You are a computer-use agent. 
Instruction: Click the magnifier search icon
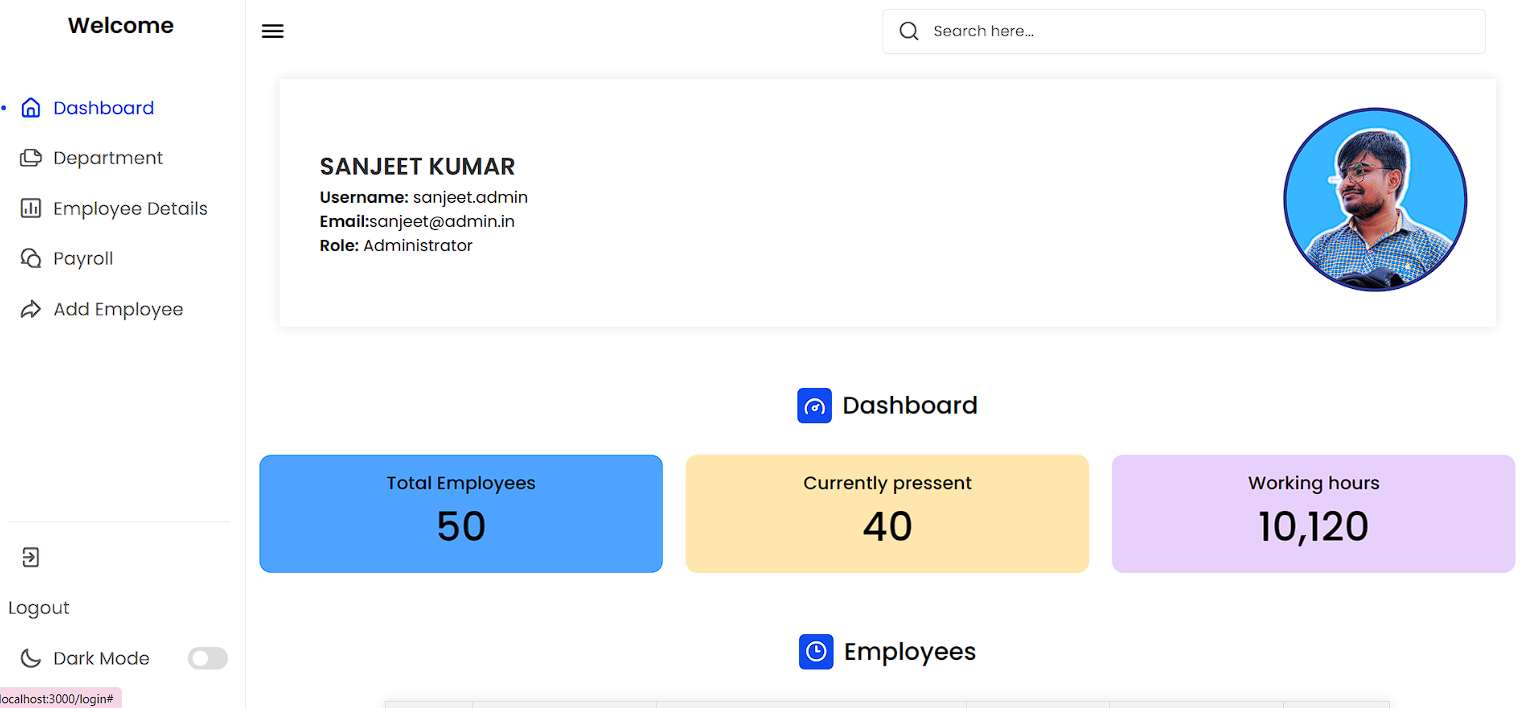coord(909,31)
